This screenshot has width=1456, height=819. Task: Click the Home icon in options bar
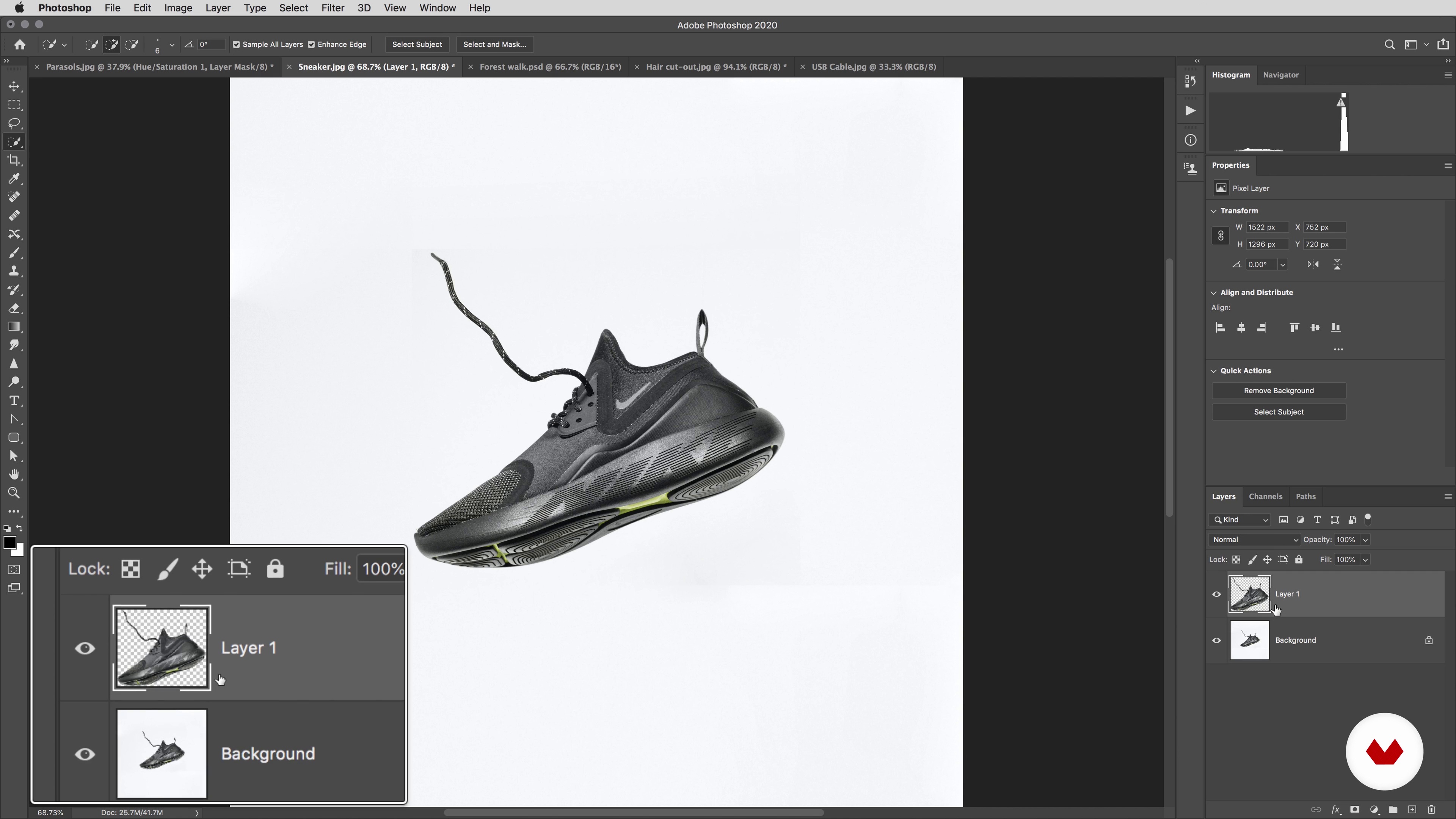click(x=20, y=44)
